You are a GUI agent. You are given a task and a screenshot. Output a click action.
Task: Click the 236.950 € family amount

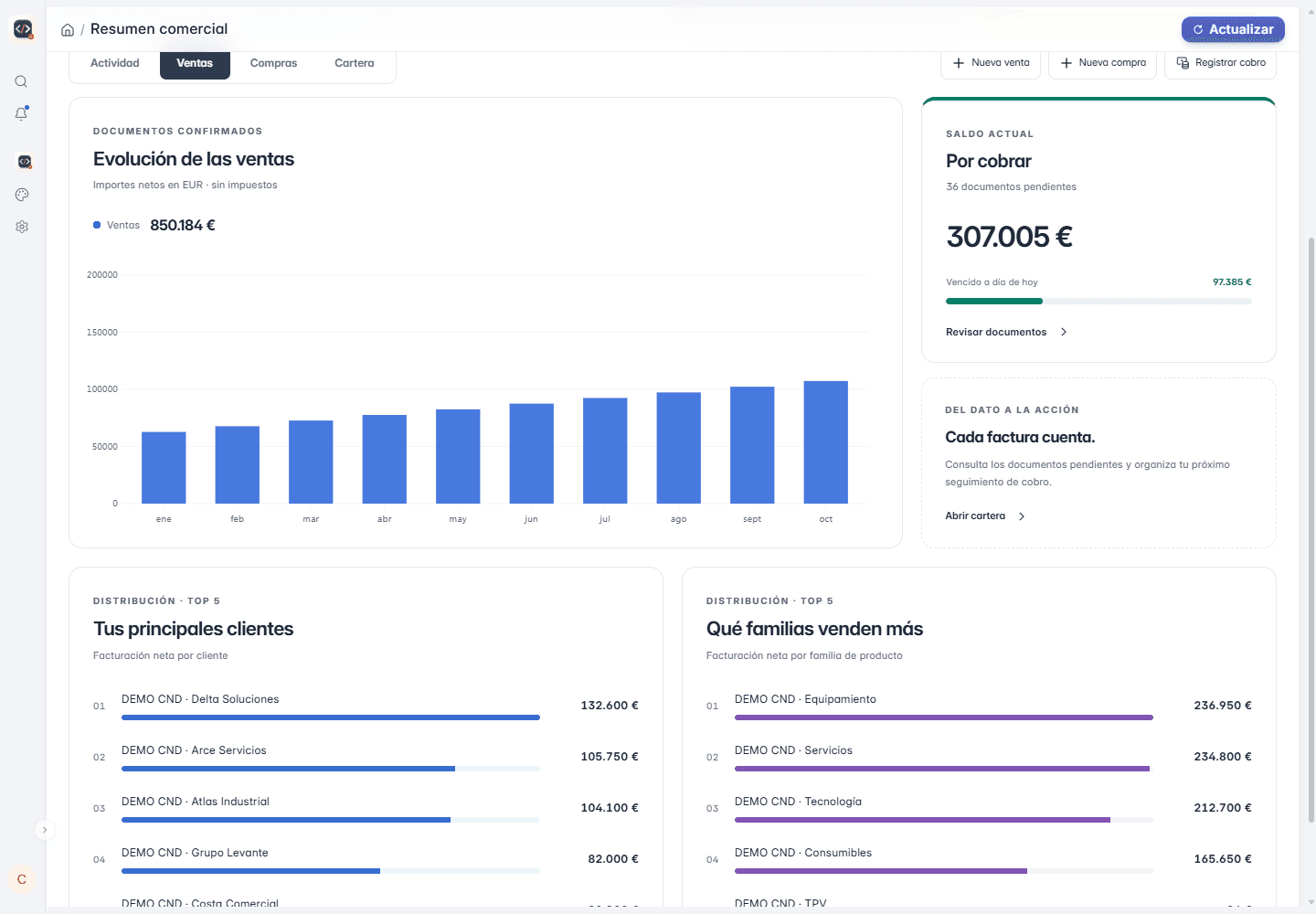1223,706
